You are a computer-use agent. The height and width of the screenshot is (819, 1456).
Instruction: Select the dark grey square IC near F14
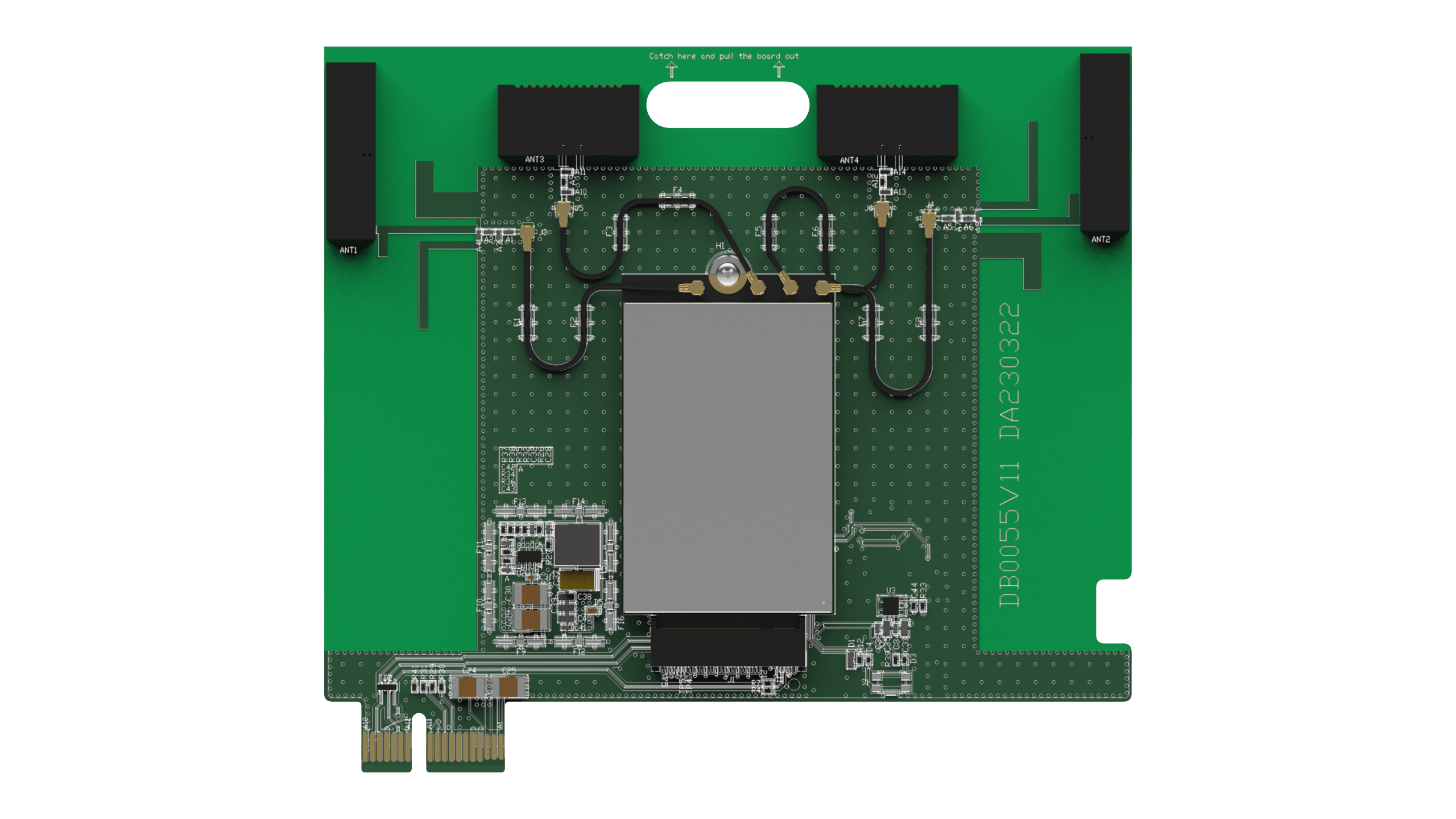click(577, 545)
